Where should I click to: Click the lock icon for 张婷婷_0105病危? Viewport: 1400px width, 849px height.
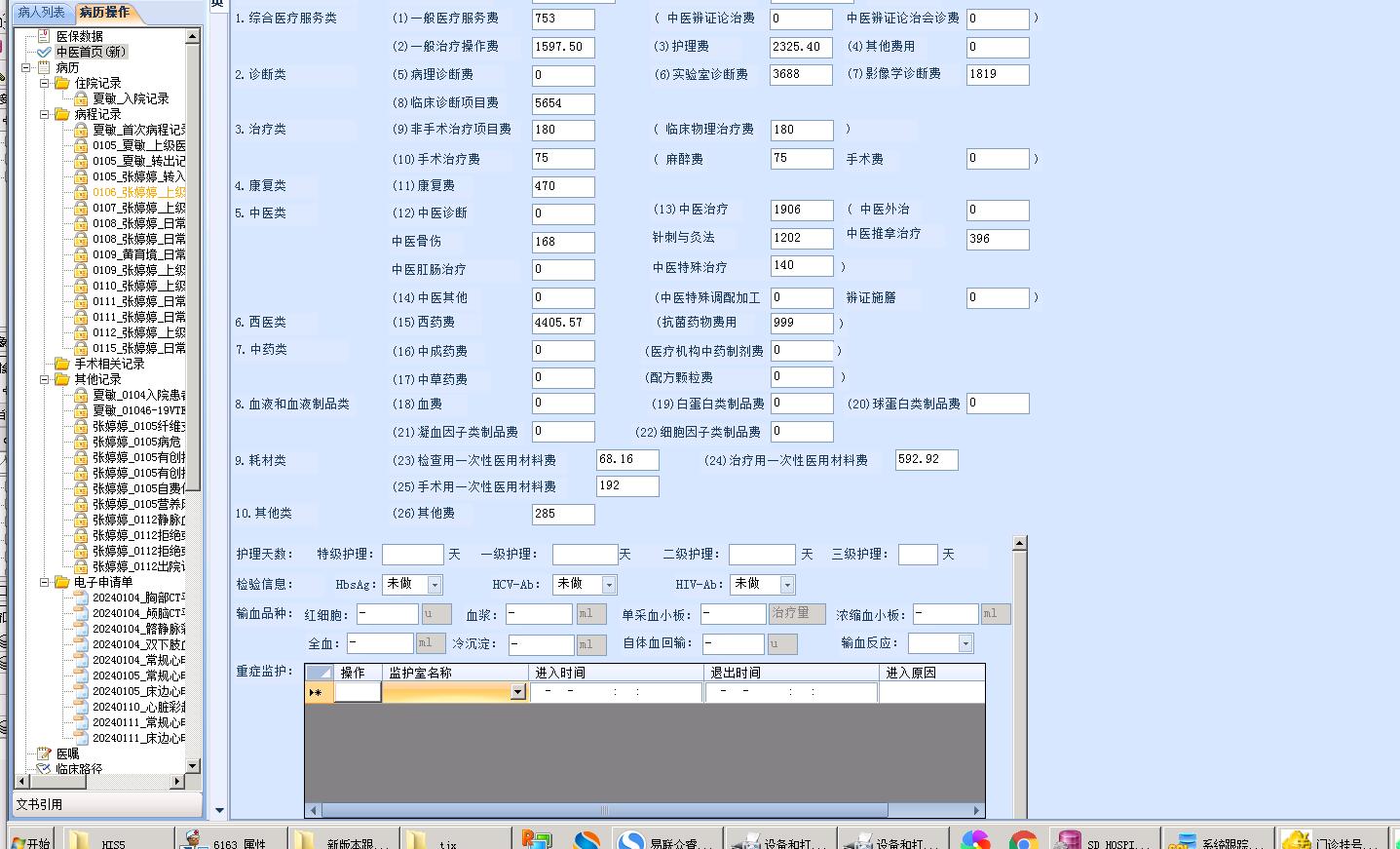click(81, 442)
